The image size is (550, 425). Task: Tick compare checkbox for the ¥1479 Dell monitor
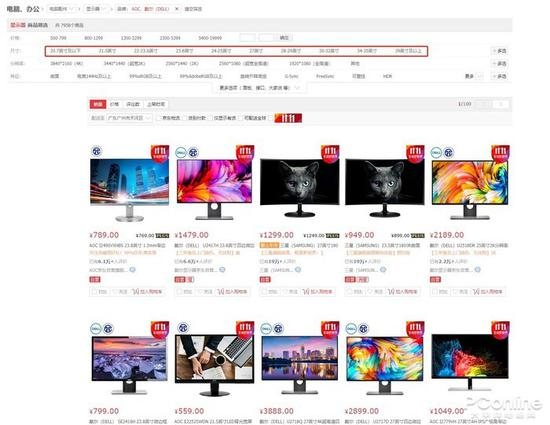pyautogui.click(x=179, y=291)
